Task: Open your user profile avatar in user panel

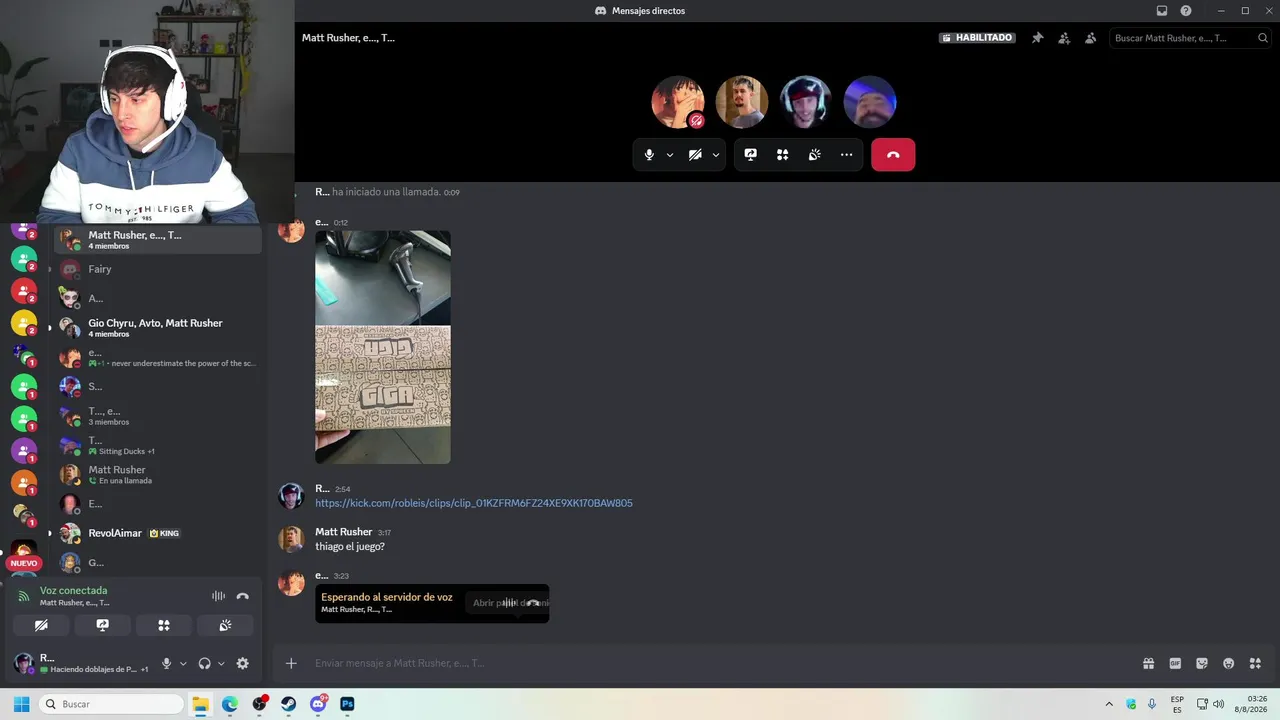Action: pyautogui.click(x=24, y=663)
